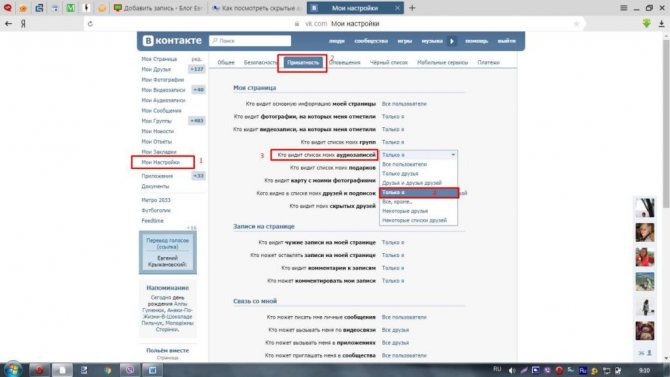Click the browser back arrow

(x=8, y=24)
